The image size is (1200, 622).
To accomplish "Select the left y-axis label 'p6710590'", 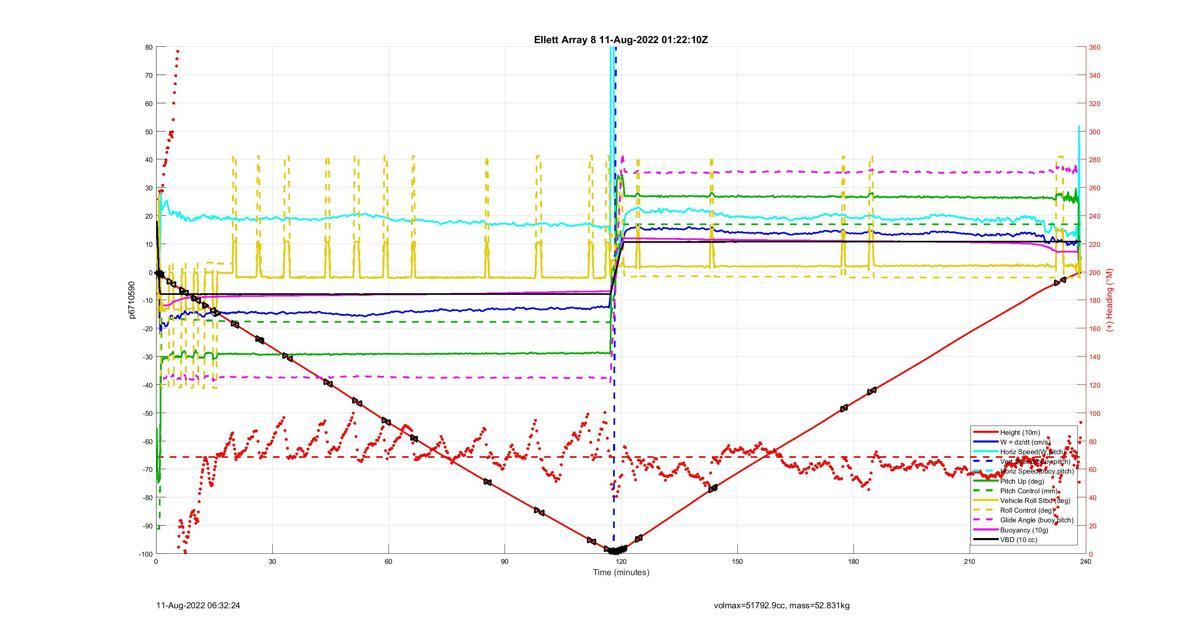I will 131,300.
